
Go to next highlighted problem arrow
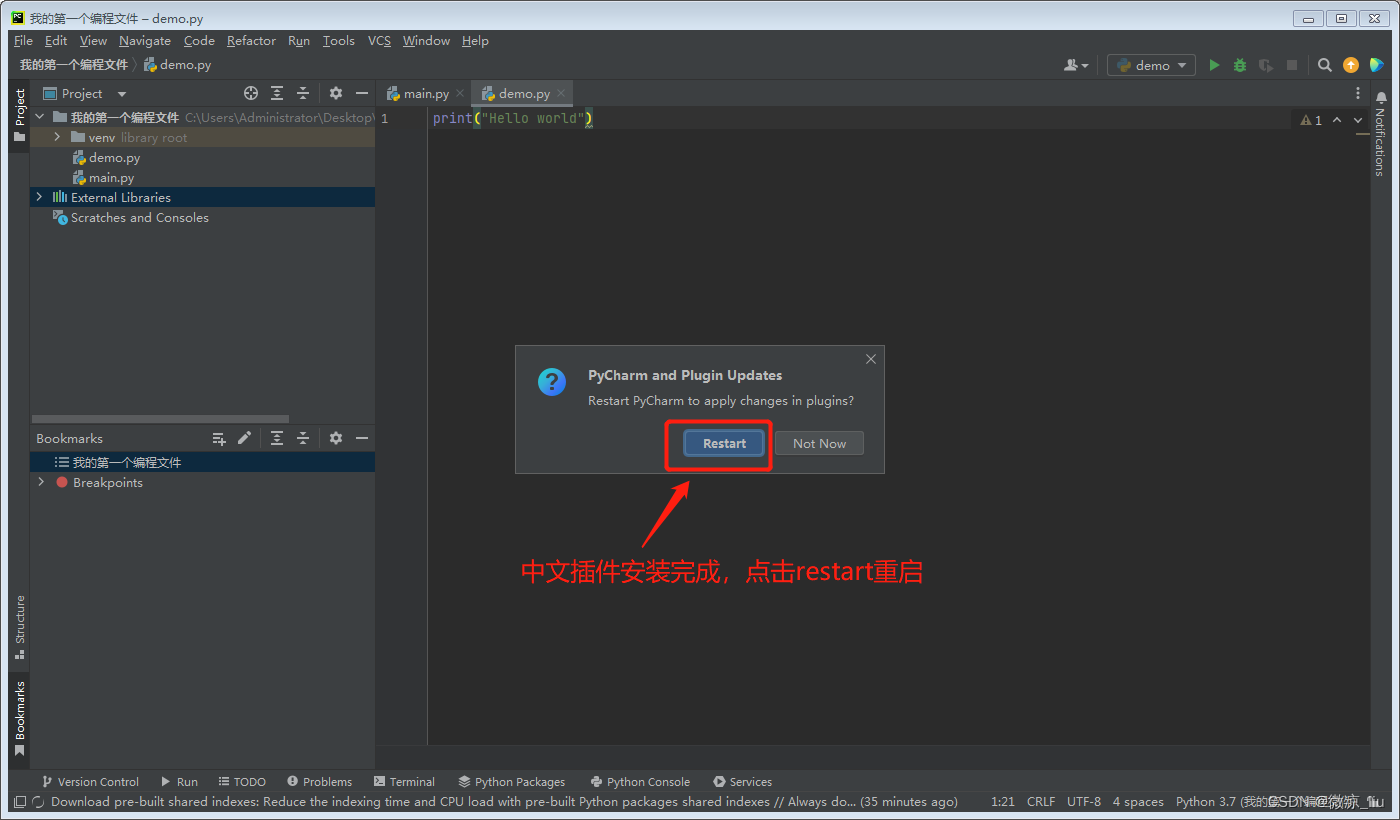1358,120
